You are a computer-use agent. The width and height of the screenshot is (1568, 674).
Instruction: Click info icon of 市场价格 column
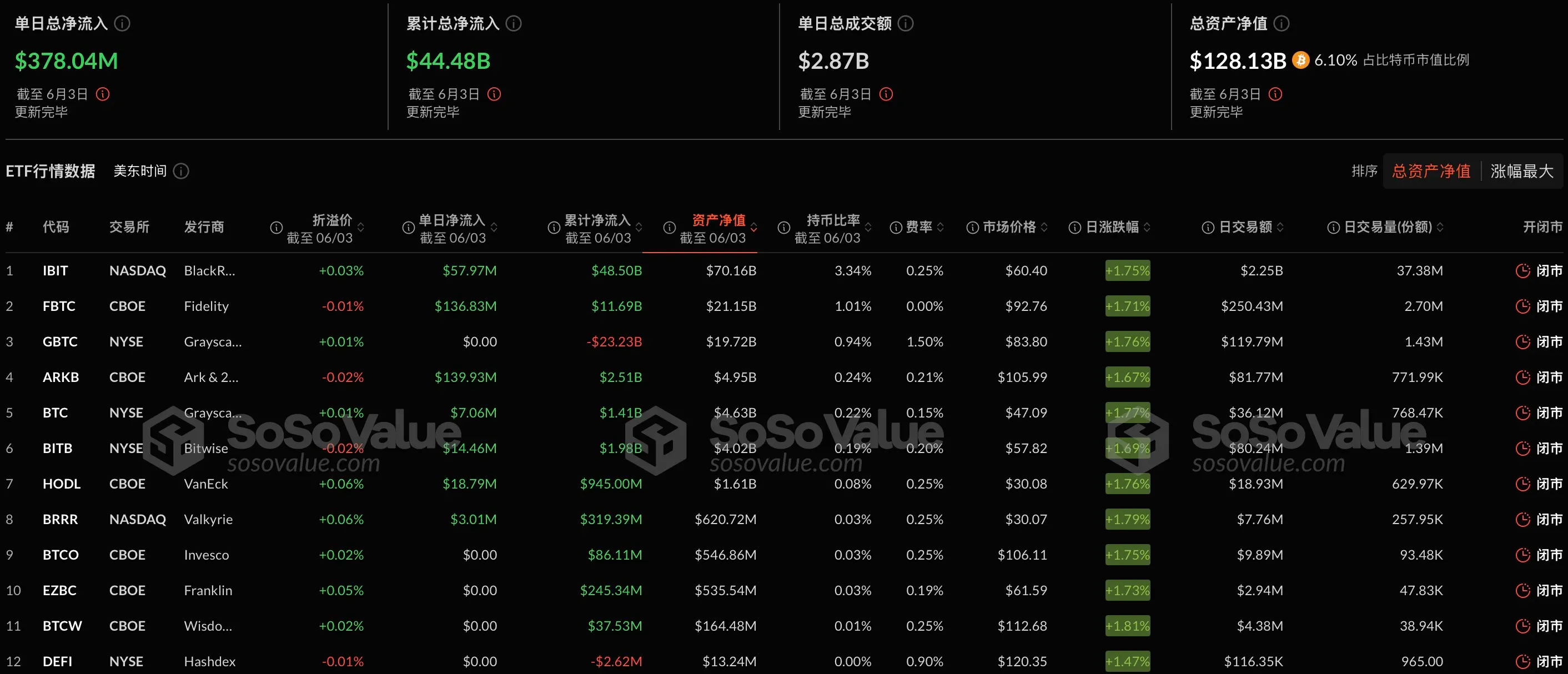973,228
